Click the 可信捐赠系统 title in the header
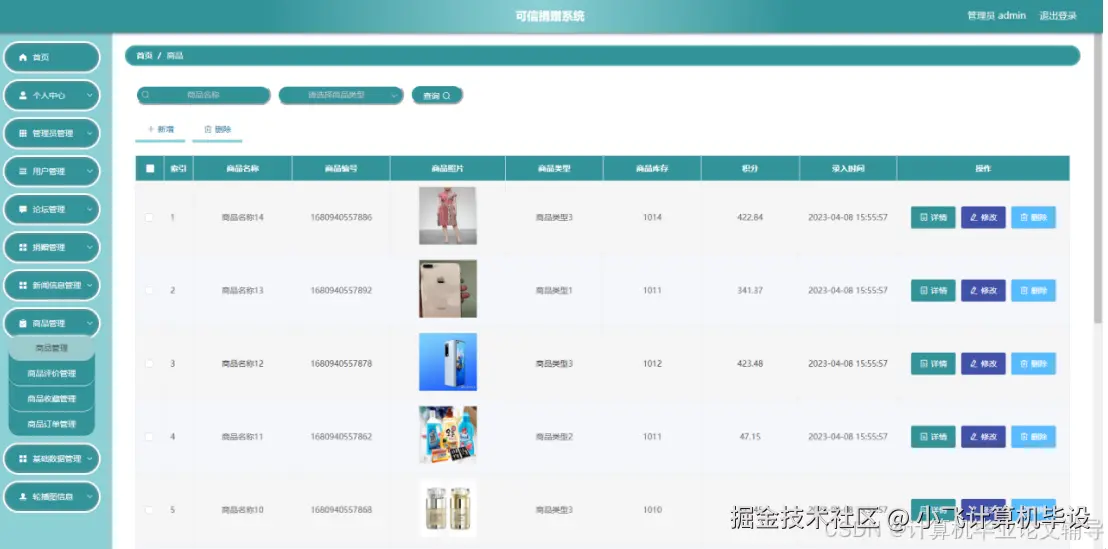 [550, 16]
